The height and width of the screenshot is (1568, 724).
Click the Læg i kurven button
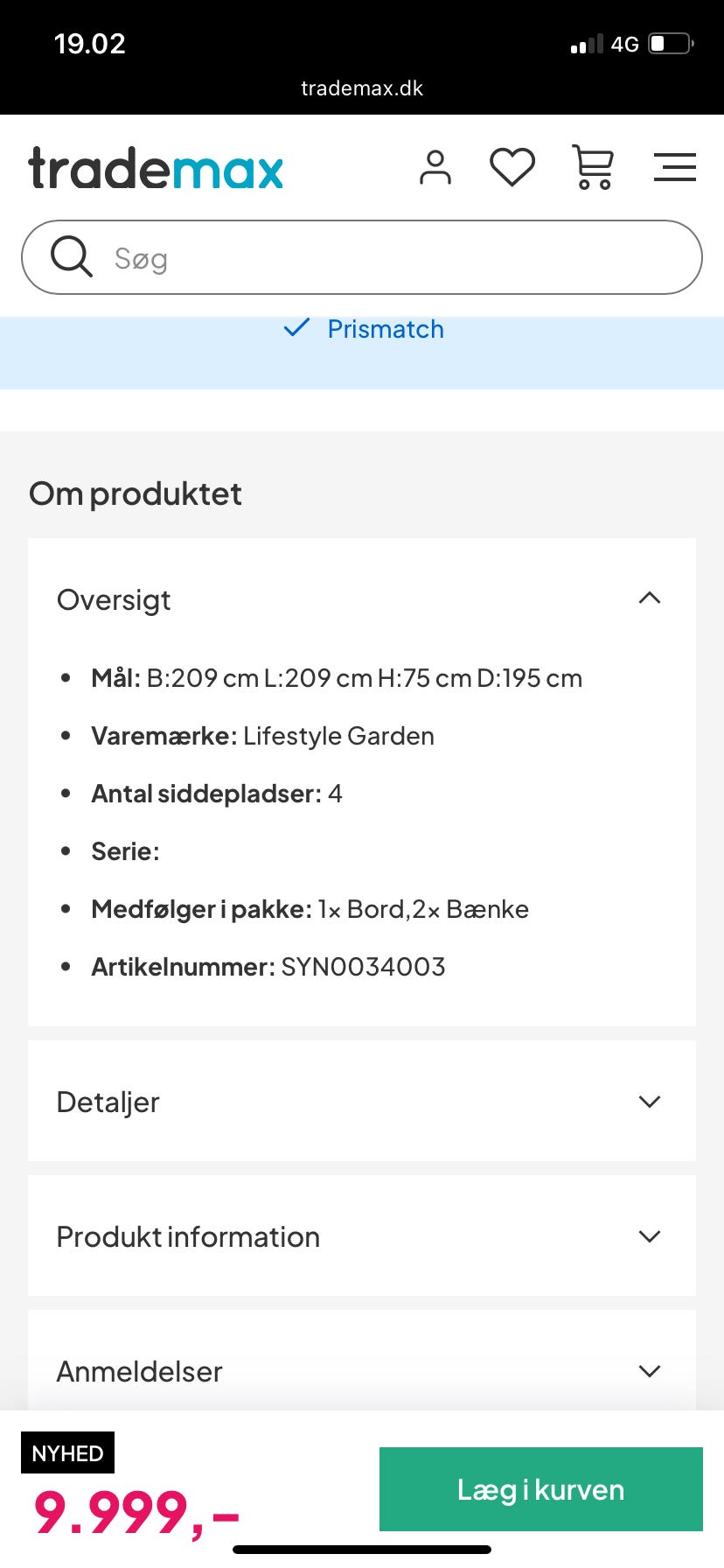pos(540,1488)
